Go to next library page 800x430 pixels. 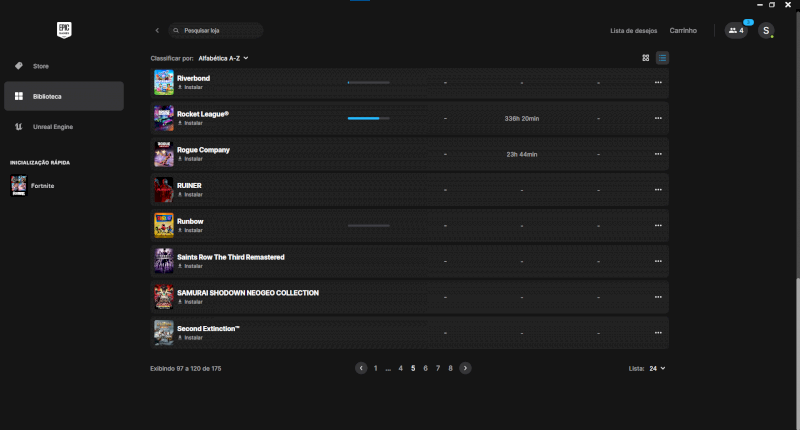point(466,368)
